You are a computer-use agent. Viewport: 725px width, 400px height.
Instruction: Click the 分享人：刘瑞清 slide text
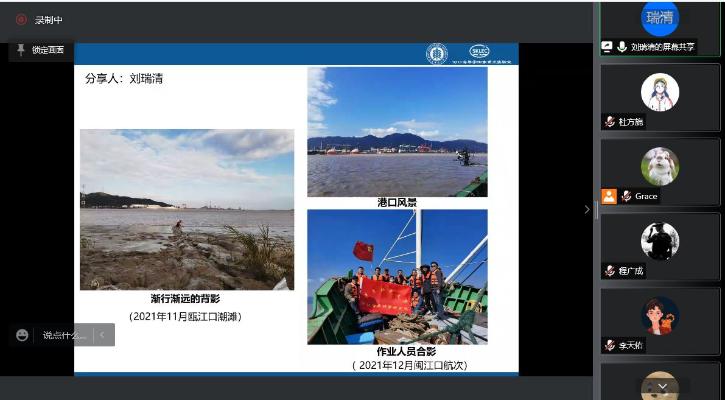pyautogui.click(x=124, y=79)
